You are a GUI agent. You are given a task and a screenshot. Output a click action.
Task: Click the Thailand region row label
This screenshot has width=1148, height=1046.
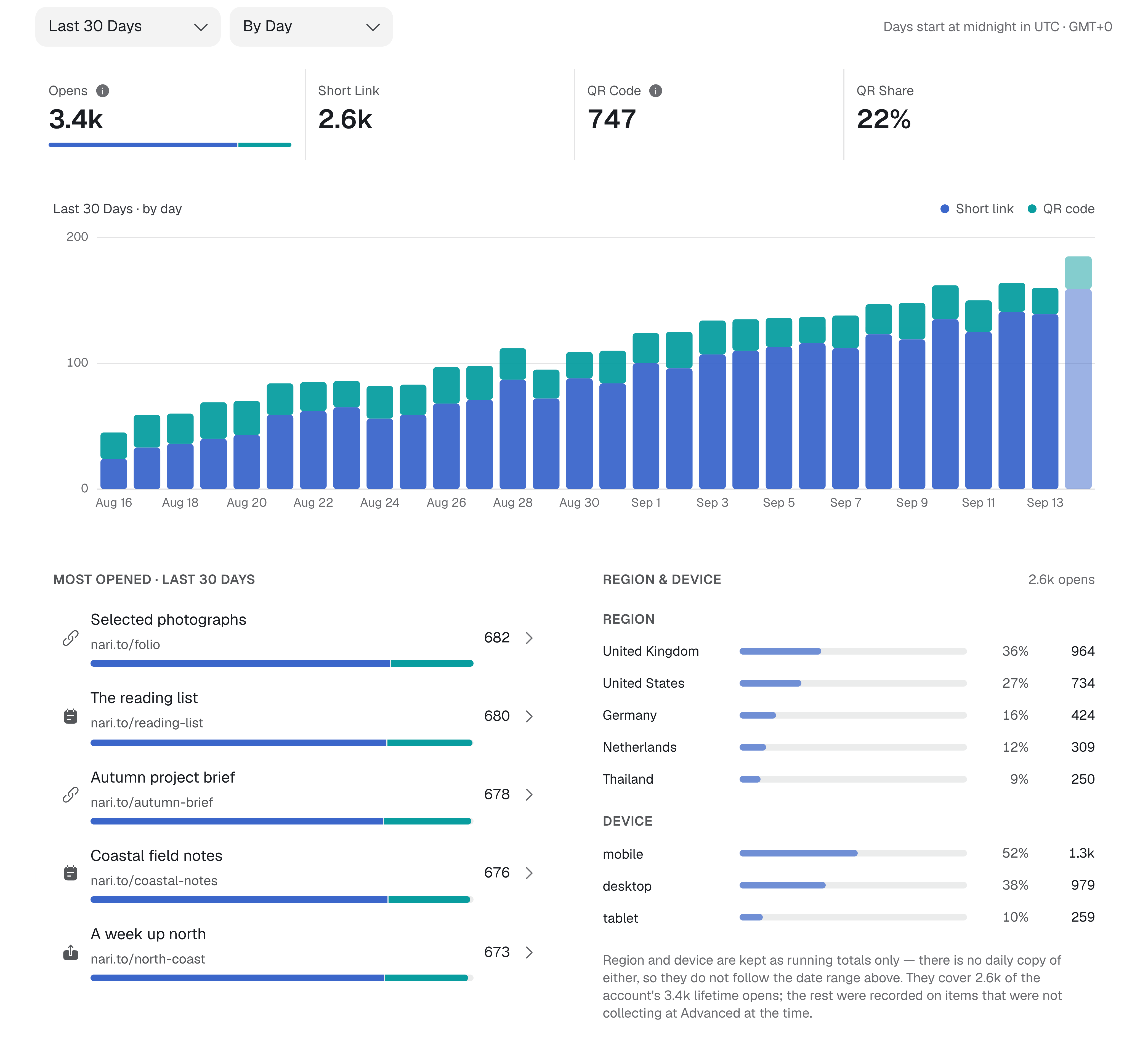628,779
